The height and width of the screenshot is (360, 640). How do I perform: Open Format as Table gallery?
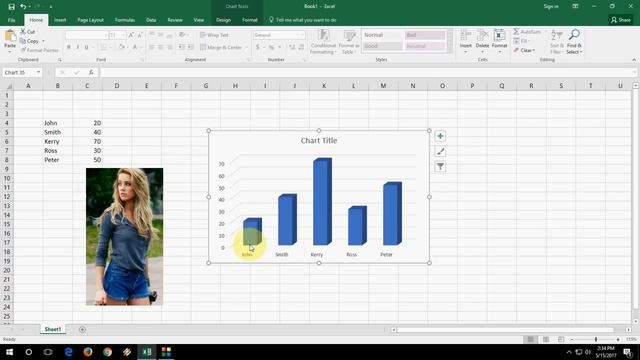point(349,42)
